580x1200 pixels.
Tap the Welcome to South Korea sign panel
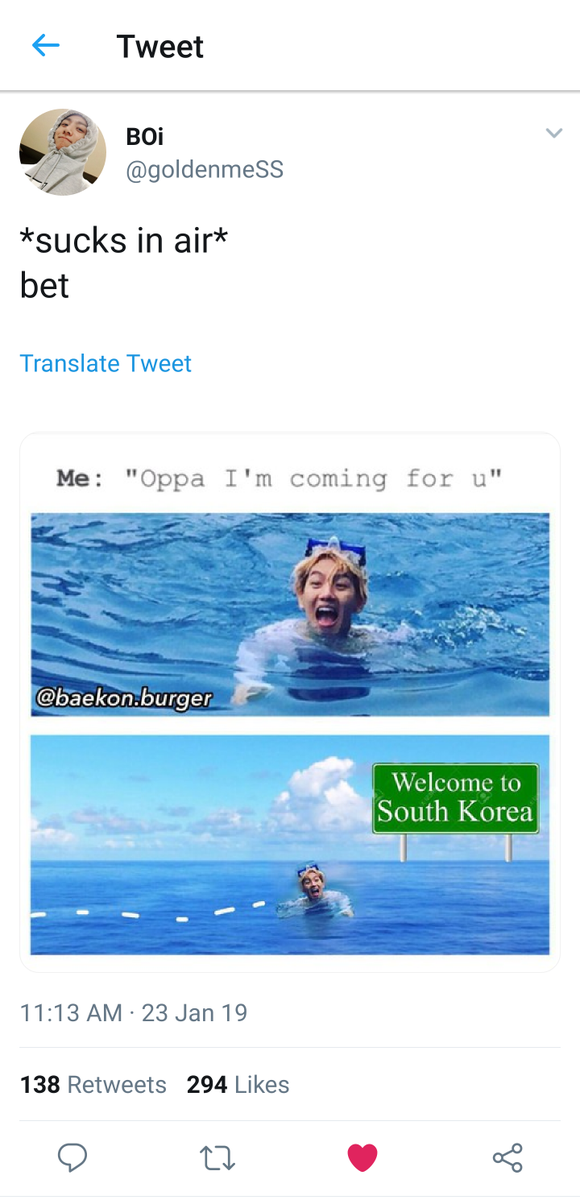tap(455, 798)
